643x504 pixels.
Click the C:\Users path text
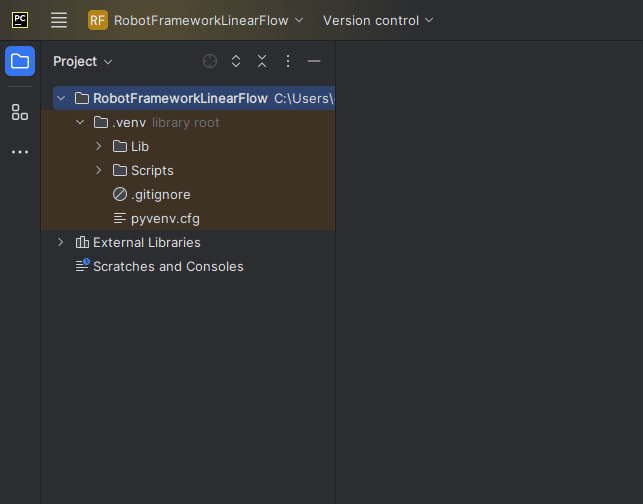click(304, 98)
